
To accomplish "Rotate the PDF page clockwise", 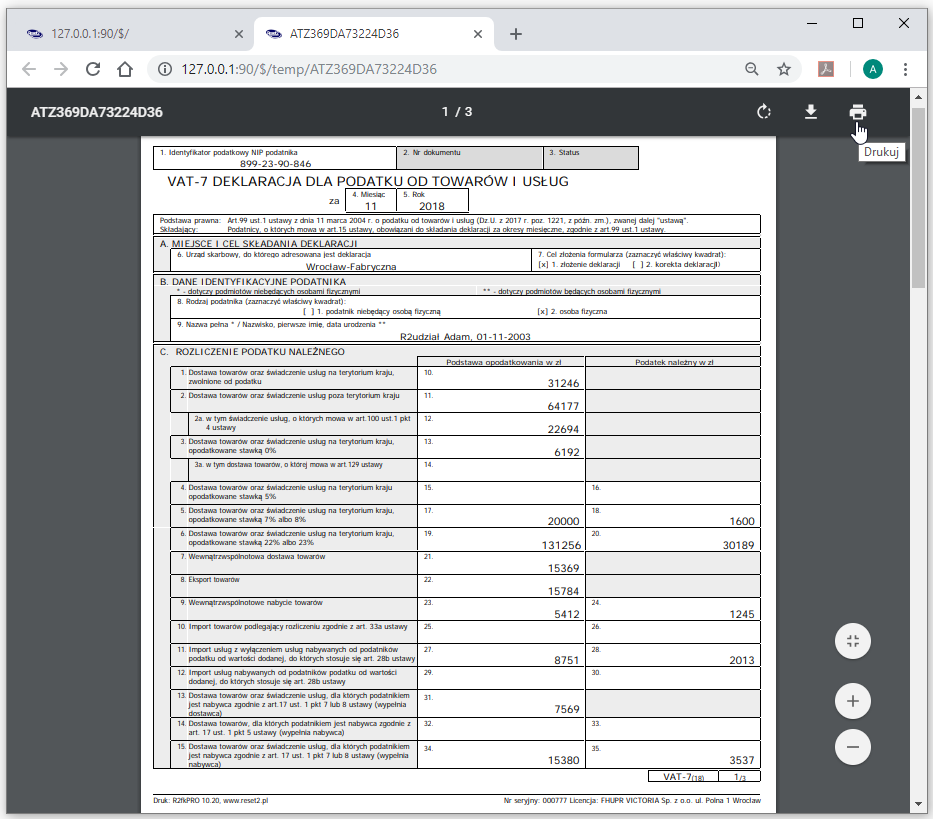I will (x=764, y=112).
